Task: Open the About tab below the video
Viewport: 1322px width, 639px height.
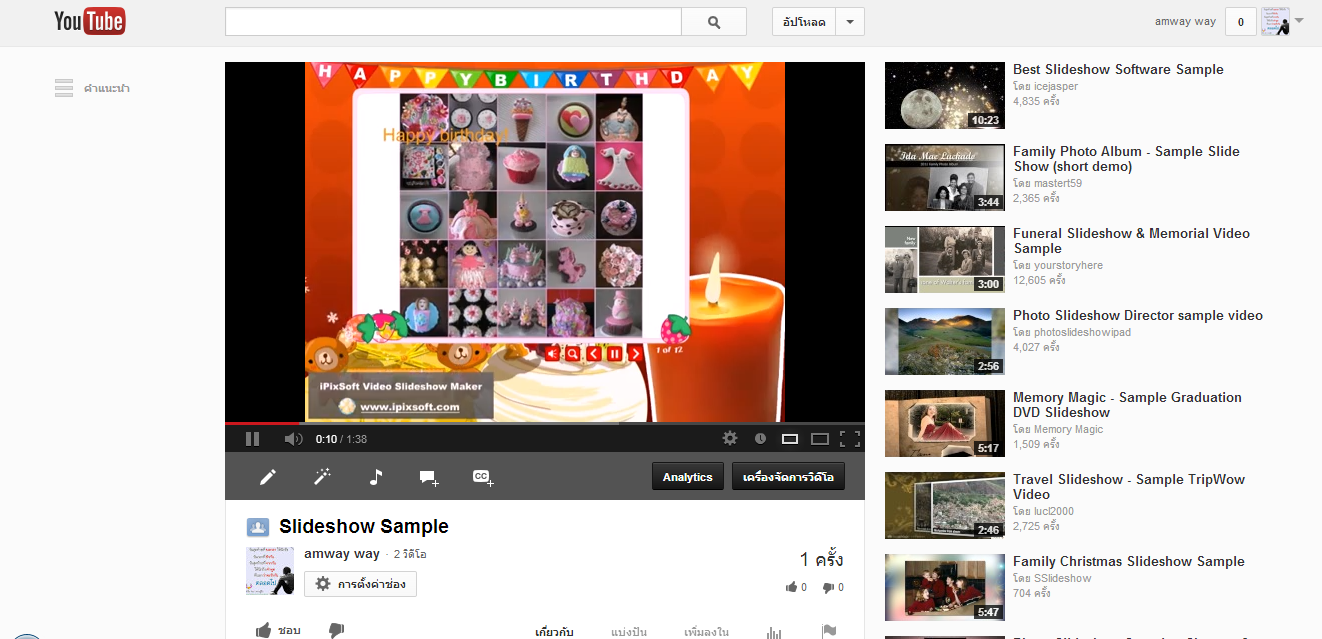Action: click(x=555, y=632)
